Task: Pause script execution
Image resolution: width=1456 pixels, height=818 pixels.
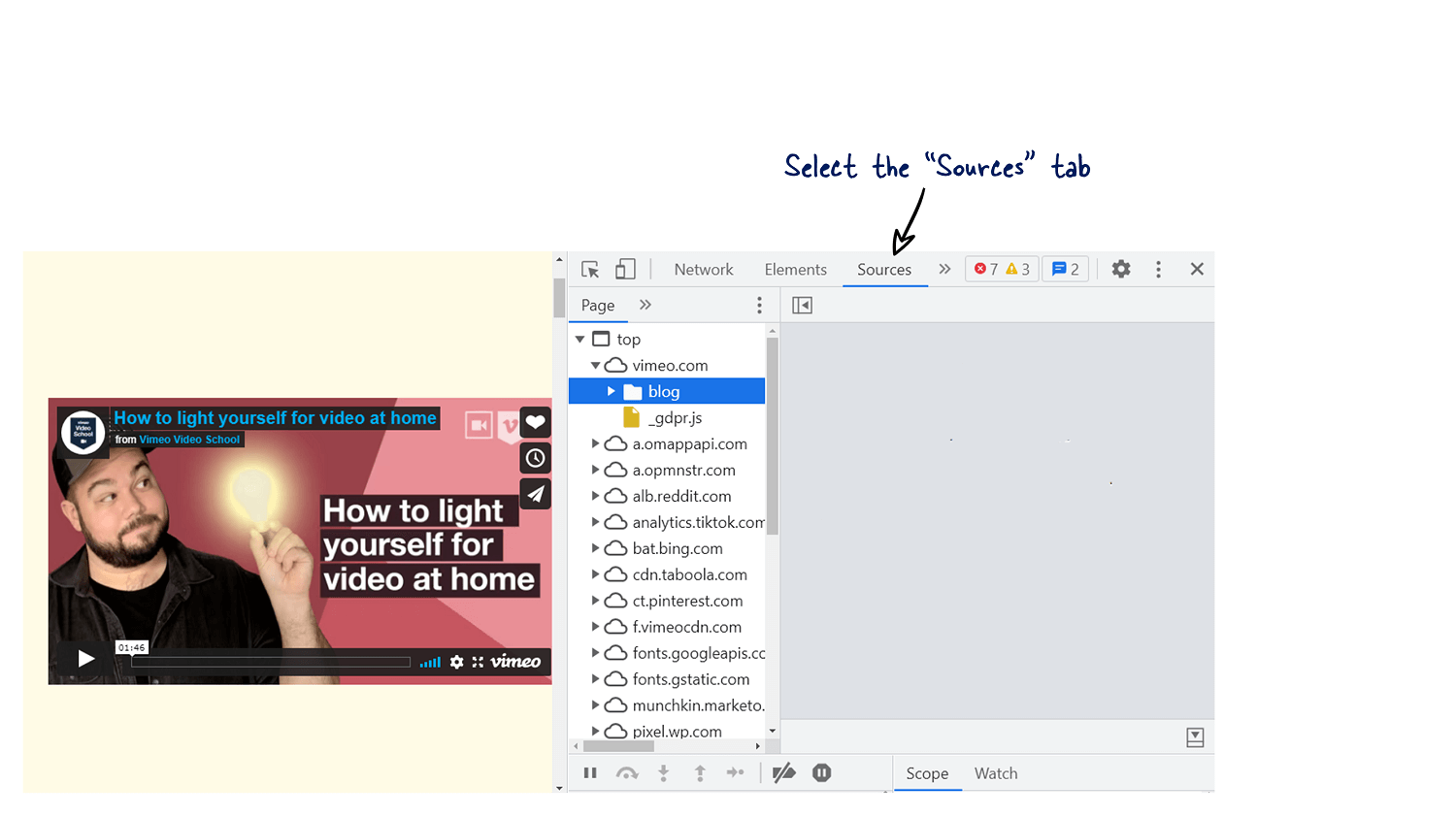Action: (x=590, y=773)
